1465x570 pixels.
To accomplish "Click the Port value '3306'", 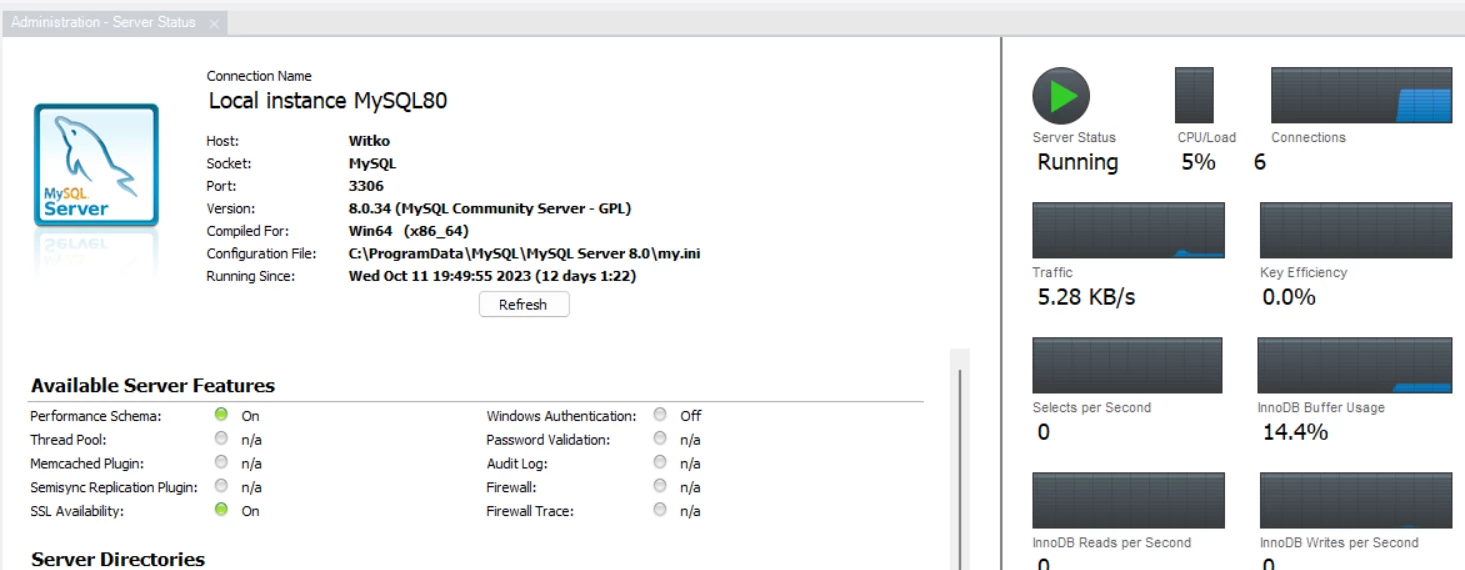I will click(x=366, y=186).
